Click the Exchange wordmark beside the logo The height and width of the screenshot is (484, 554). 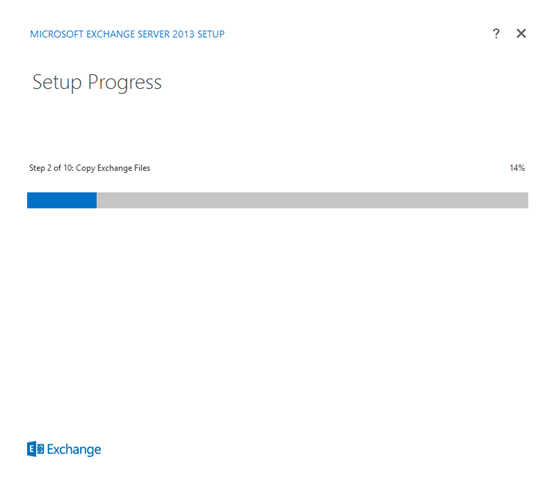(74, 450)
